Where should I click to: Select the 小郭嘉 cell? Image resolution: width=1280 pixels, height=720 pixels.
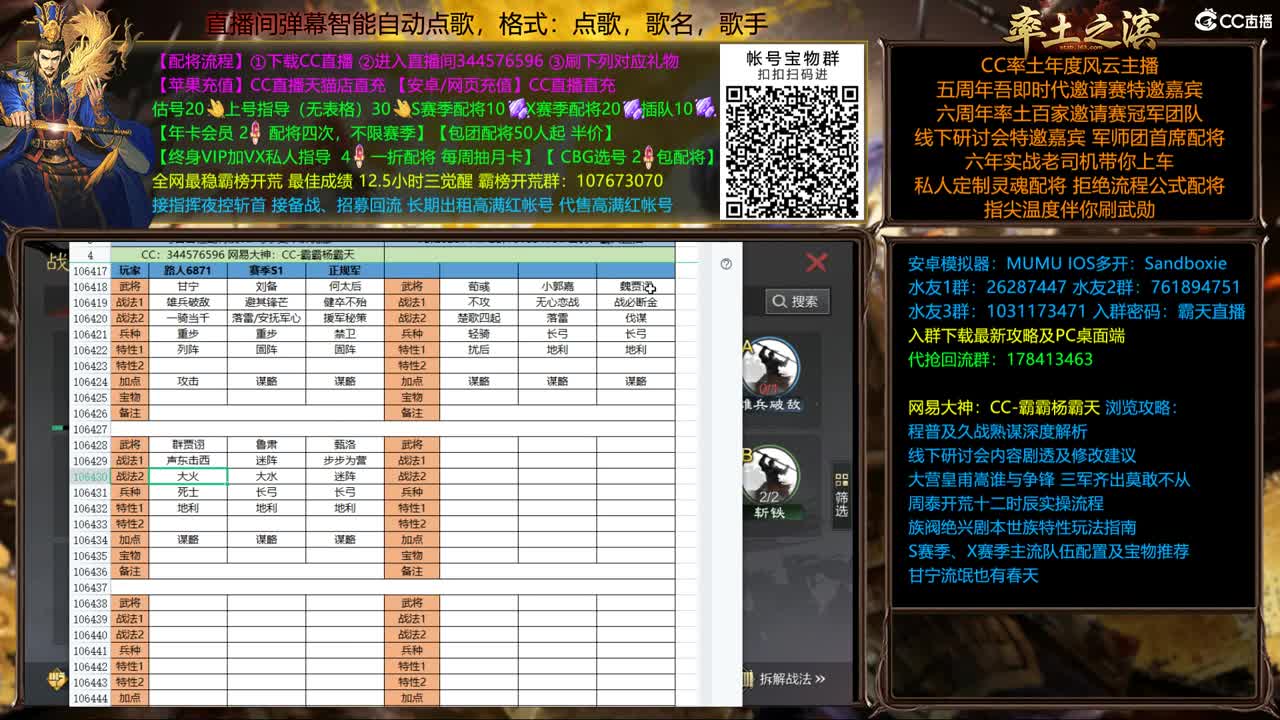pyautogui.click(x=557, y=287)
